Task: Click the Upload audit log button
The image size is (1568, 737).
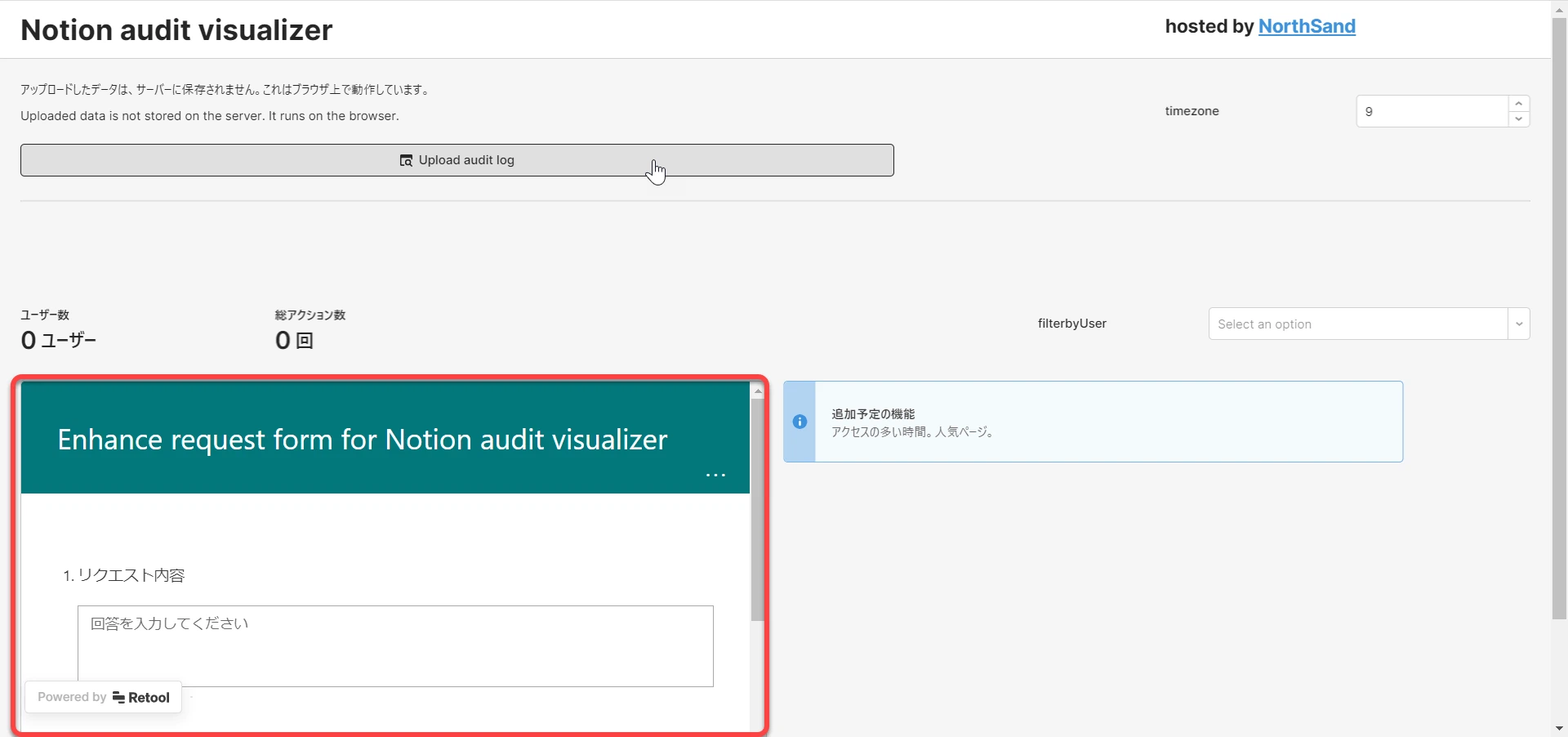Action: click(x=457, y=160)
